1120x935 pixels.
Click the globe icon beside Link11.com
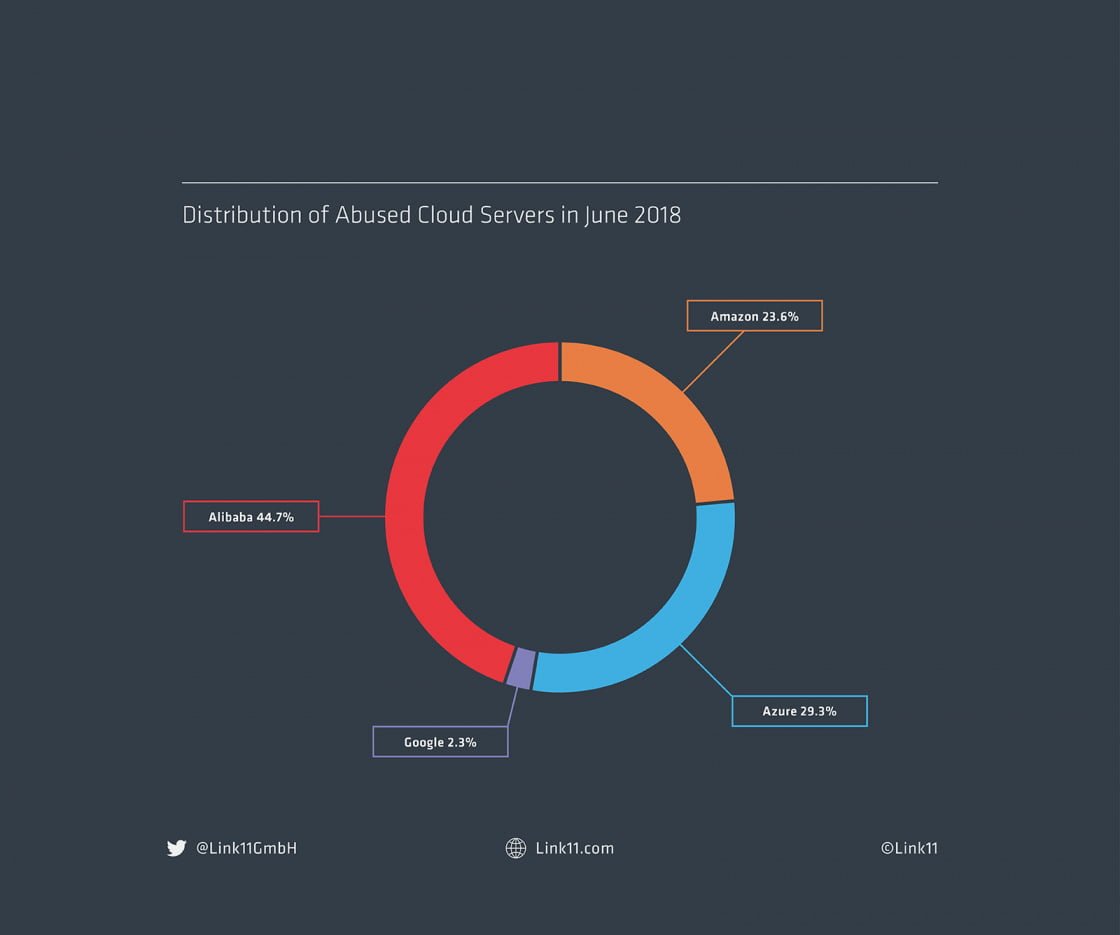(x=516, y=848)
